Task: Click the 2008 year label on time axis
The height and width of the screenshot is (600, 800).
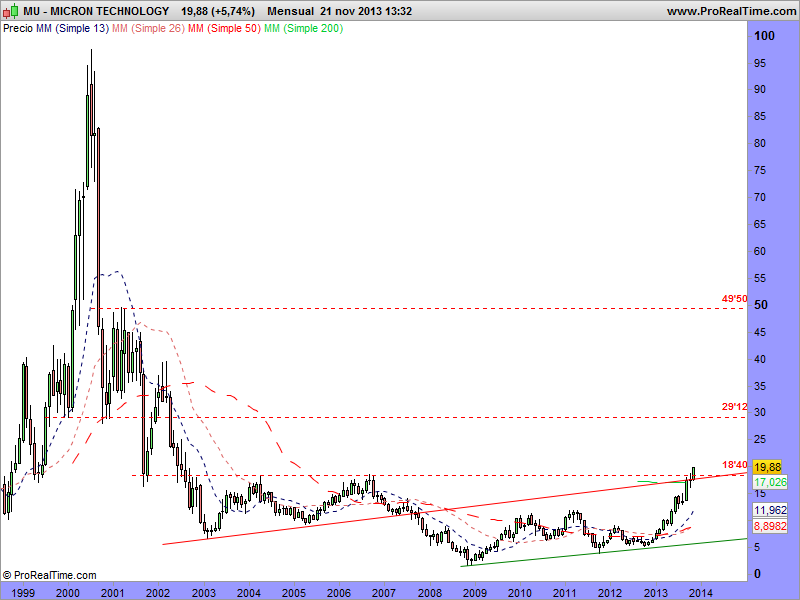Action: [430, 593]
